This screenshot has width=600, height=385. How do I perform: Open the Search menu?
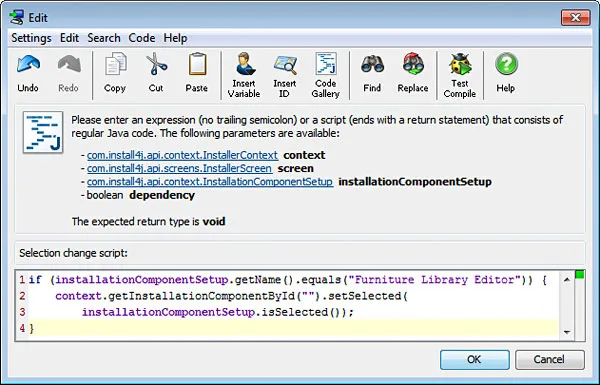(x=104, y=38)
